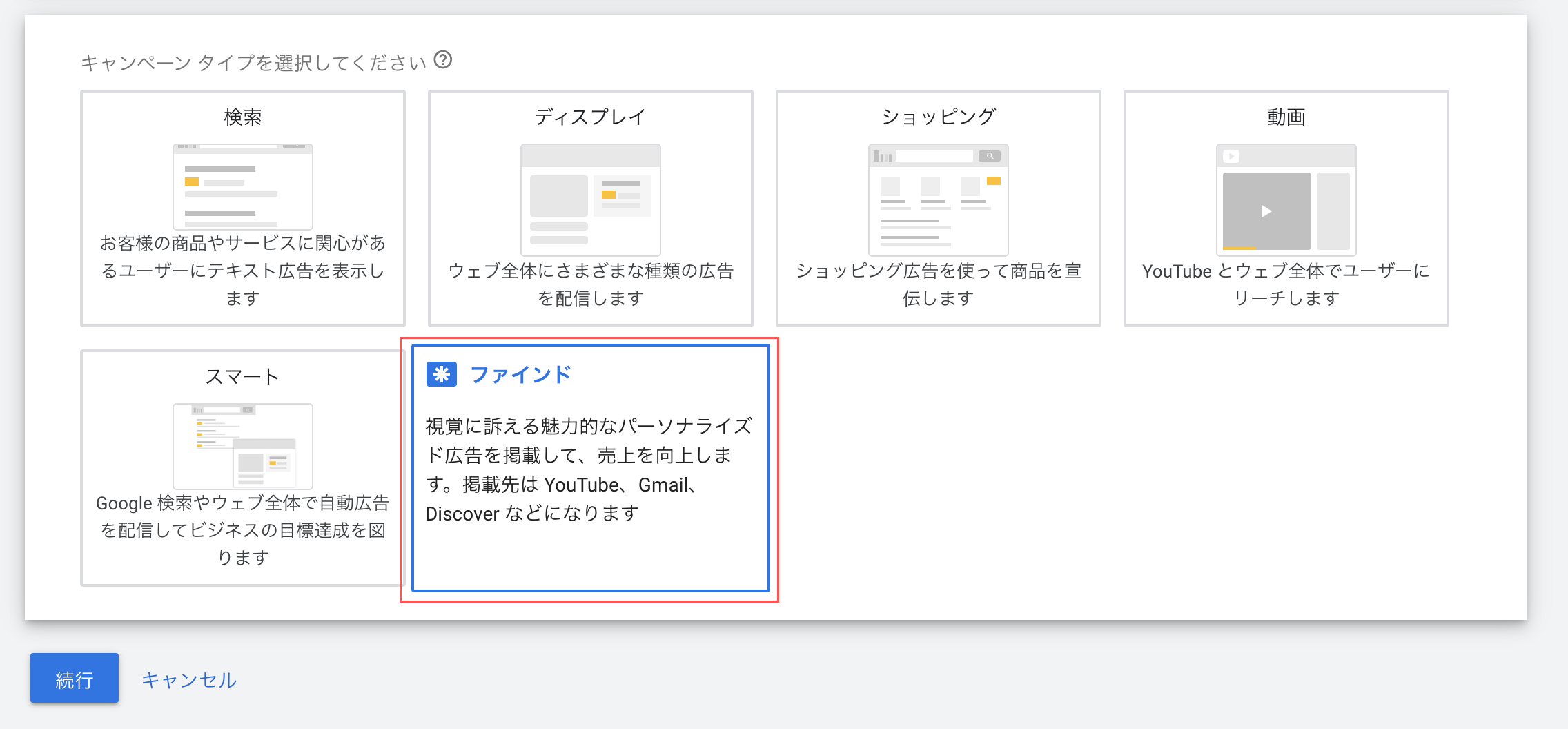1568x729 pixels.
Task: Click the ファインド title text
Action: tap(521, 374)
